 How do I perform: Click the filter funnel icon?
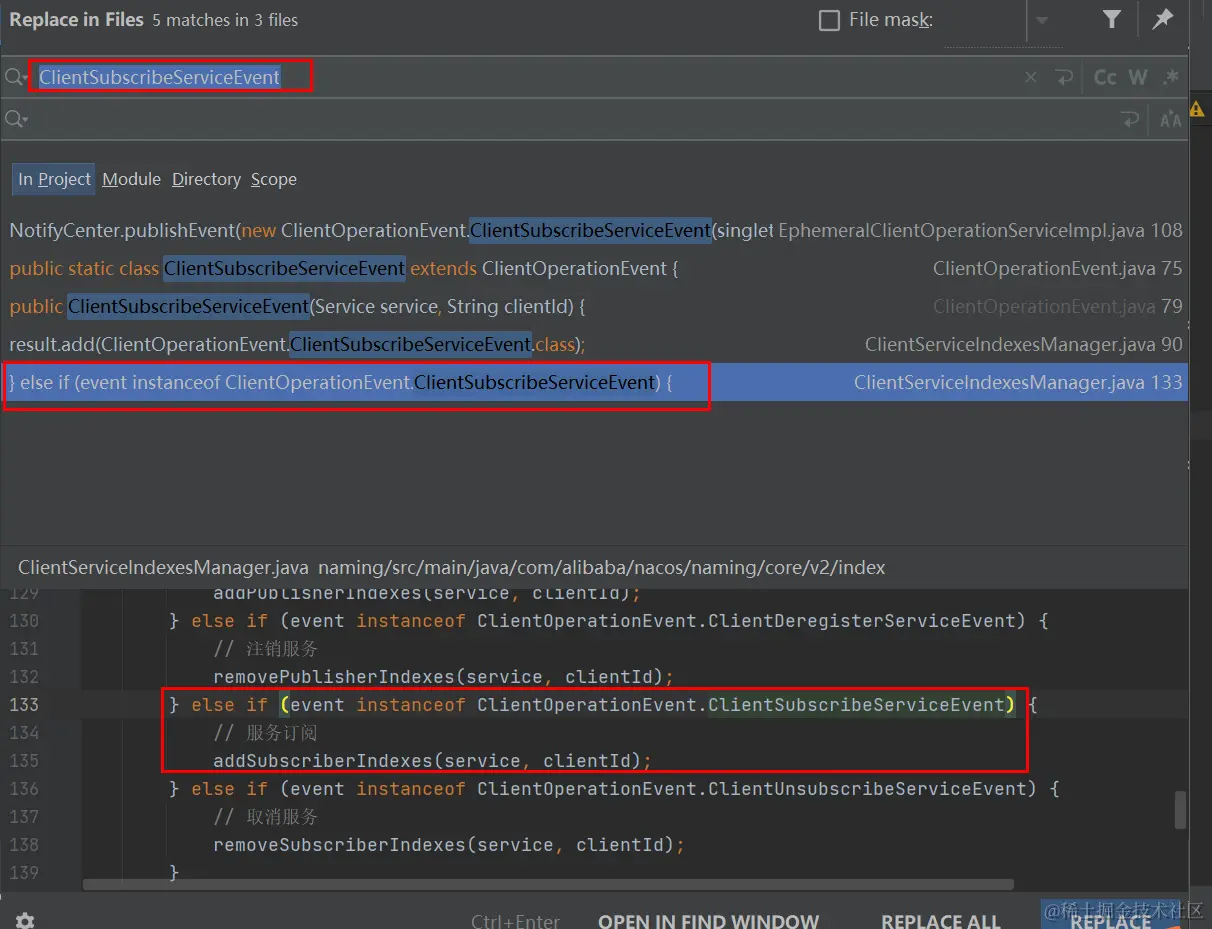click(1111, 19)
